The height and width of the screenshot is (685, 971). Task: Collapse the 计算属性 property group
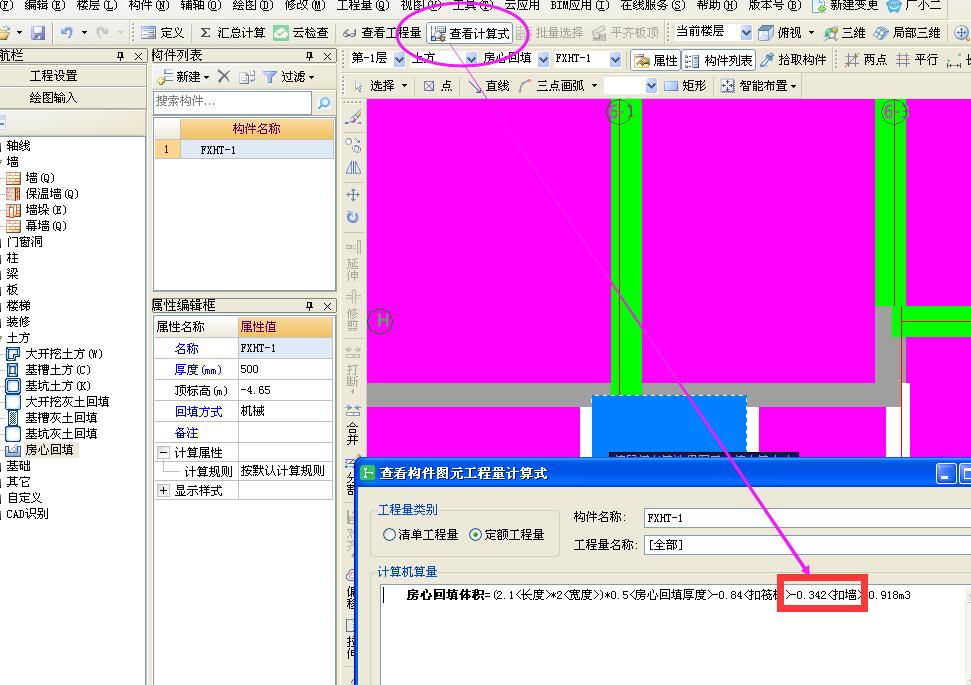pos(163,453)
